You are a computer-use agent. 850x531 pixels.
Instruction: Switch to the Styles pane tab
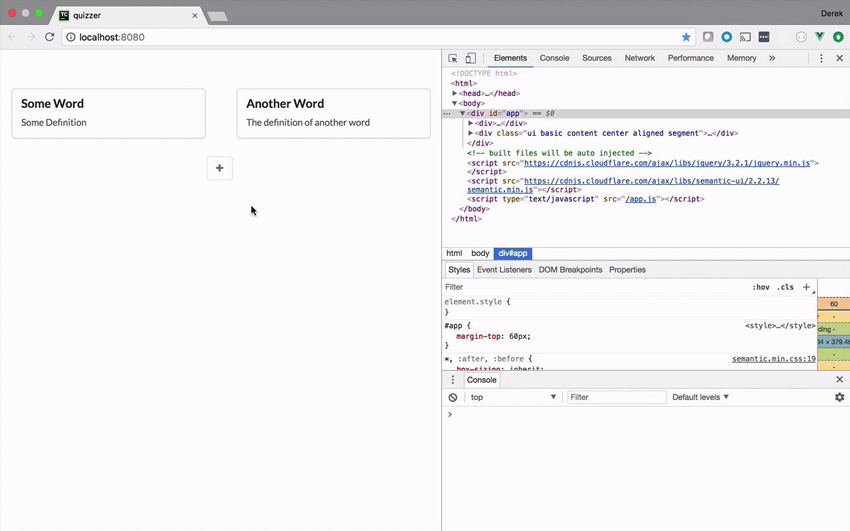(x=459, y=270)
